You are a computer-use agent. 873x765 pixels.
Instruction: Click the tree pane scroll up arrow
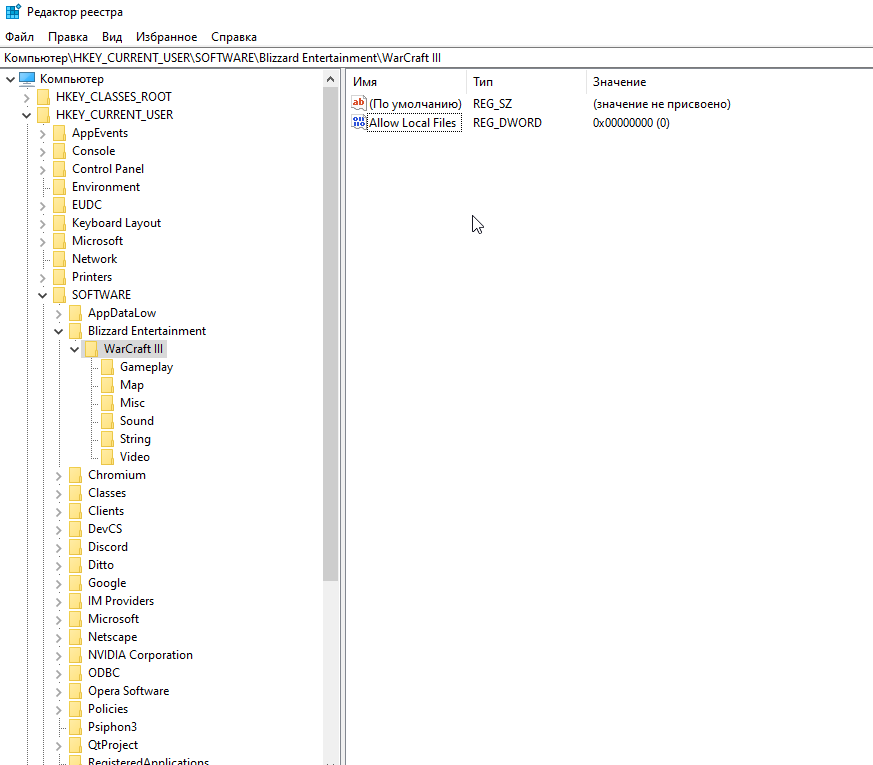[x=330, y=79]
